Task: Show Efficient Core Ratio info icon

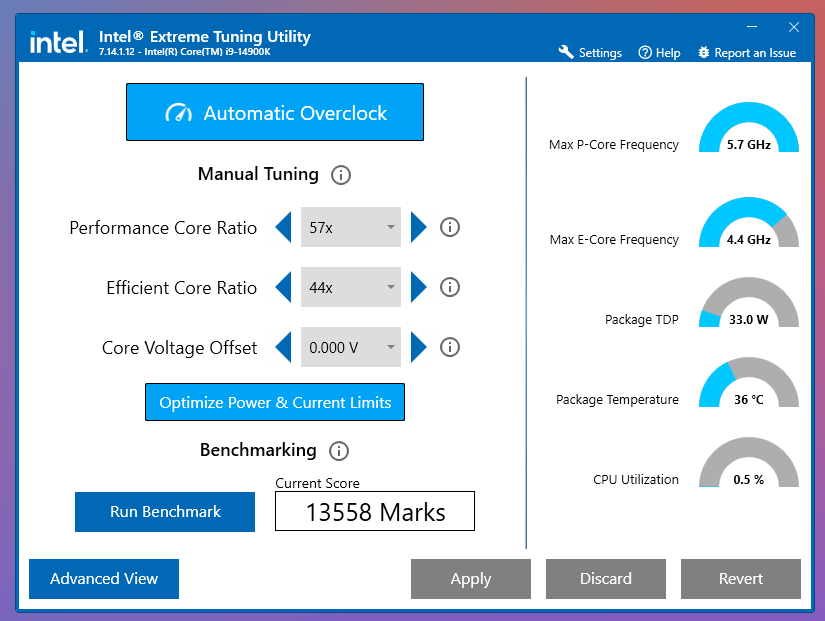Action: pyautogui.click(x=450, y=287)
